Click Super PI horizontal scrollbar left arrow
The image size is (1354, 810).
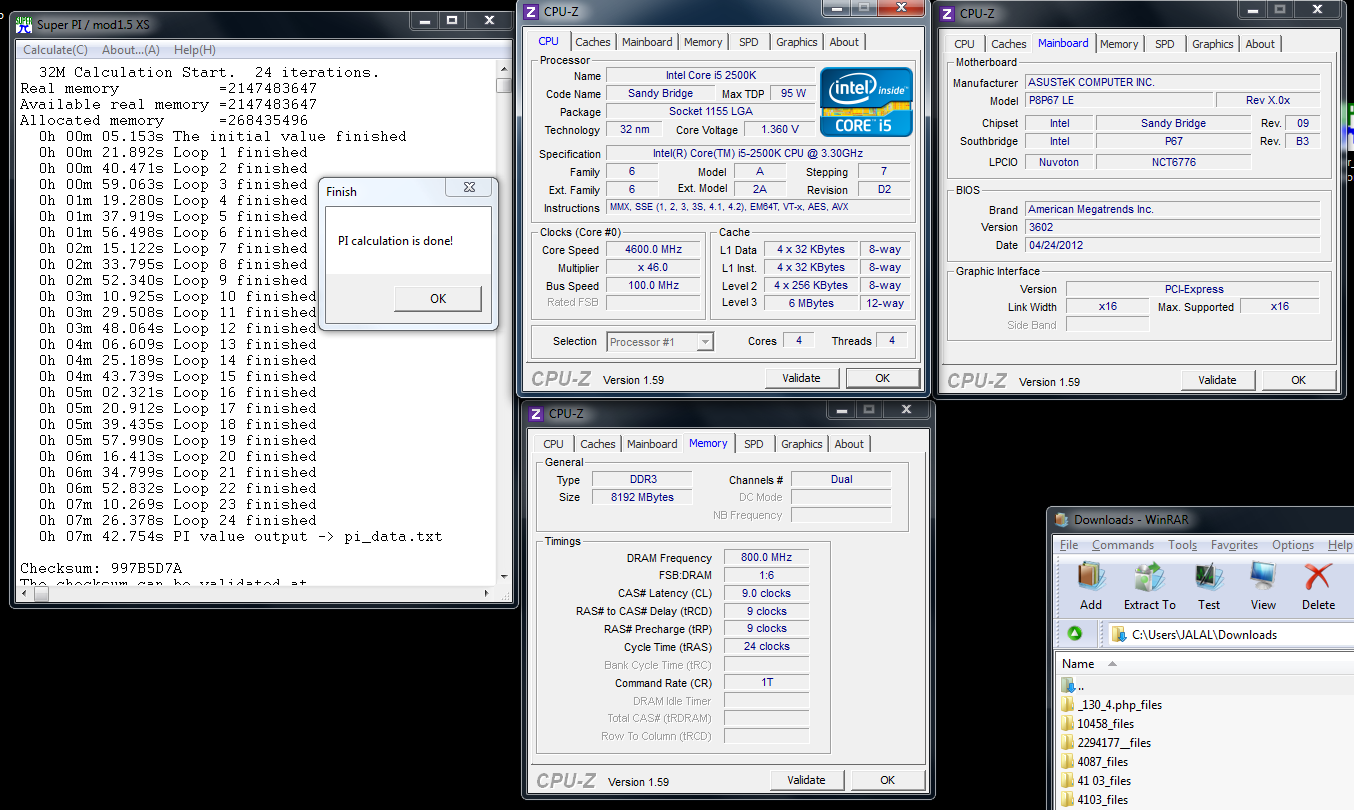tap(25, 593)
